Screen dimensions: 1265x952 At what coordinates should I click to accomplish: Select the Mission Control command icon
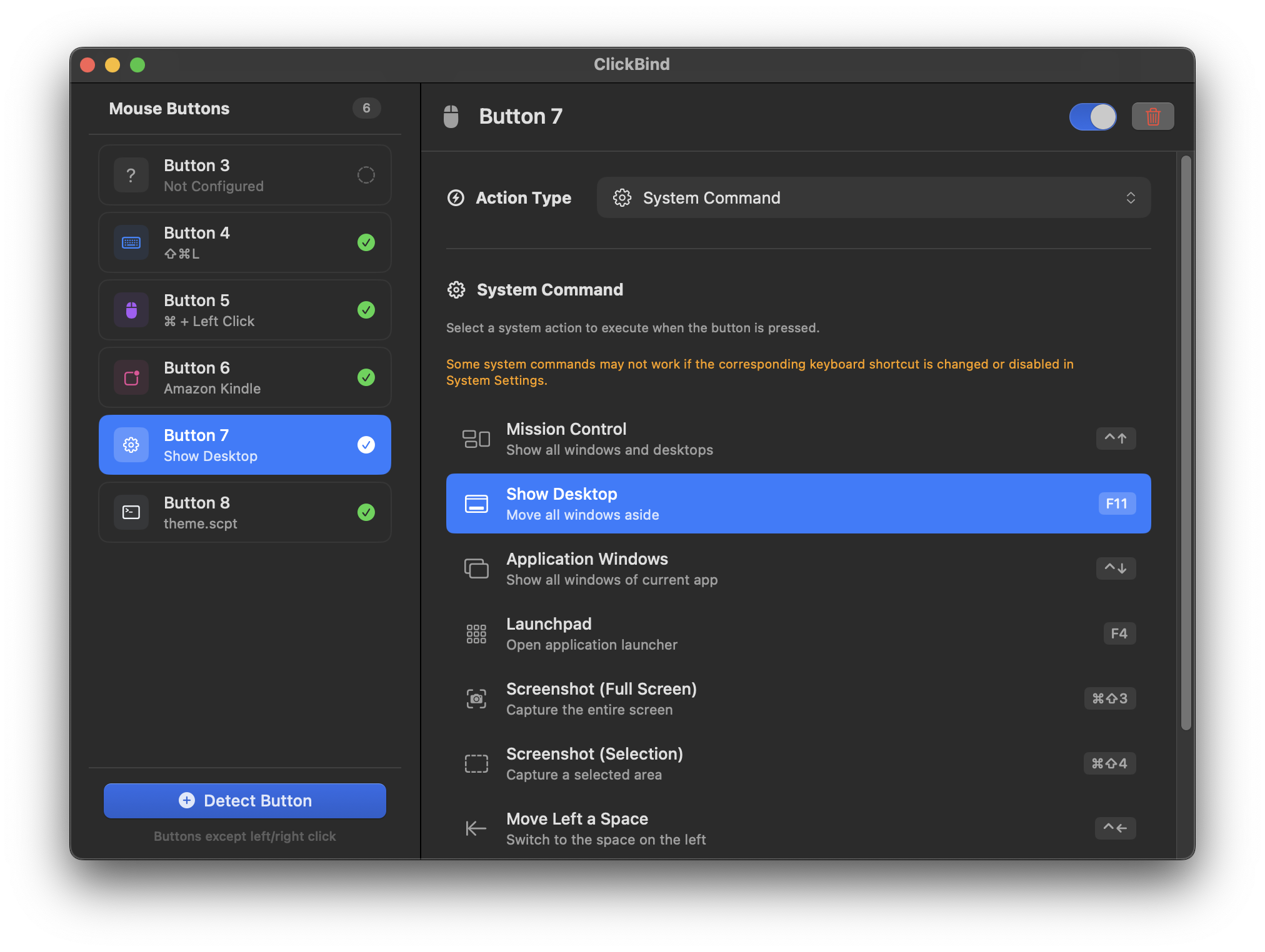point(476,438)
